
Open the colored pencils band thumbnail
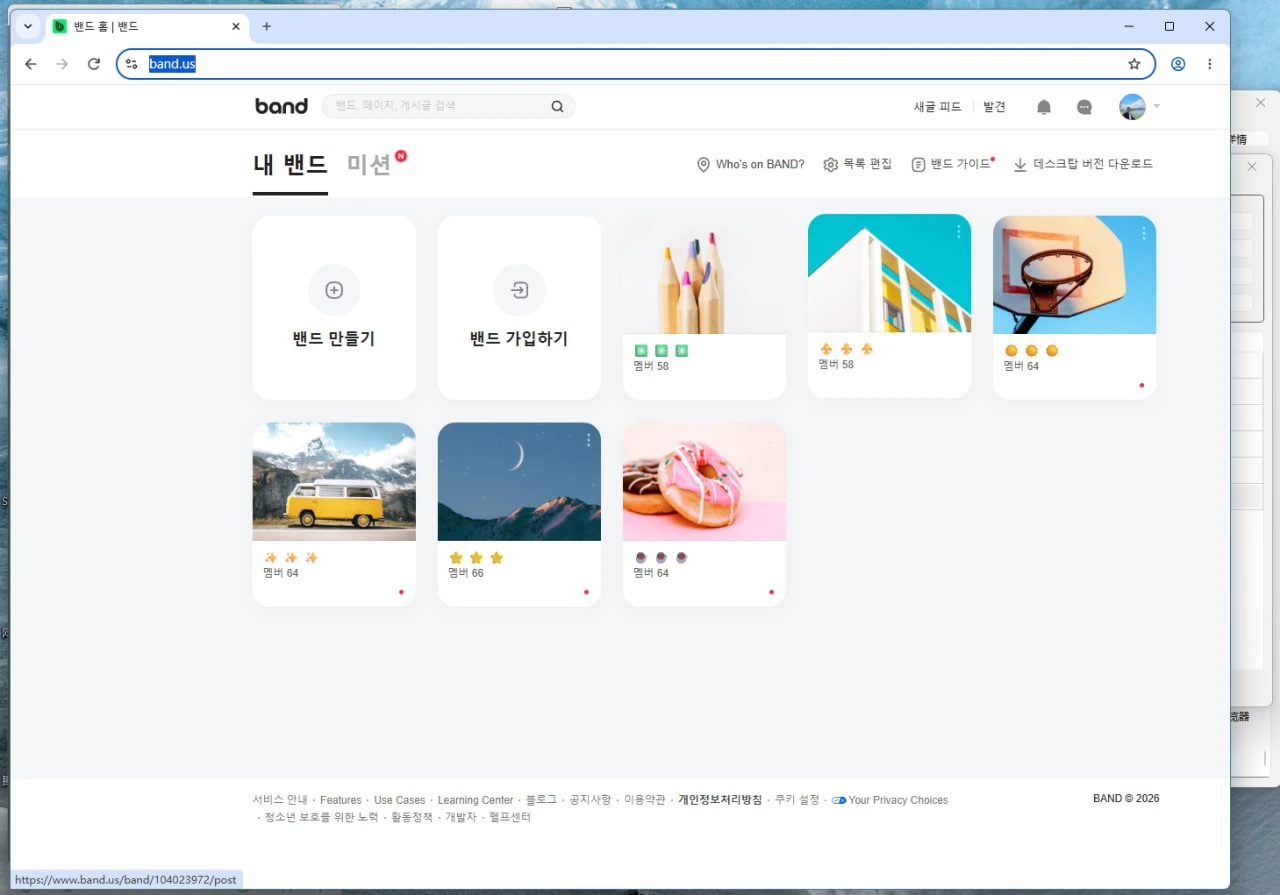704,275
